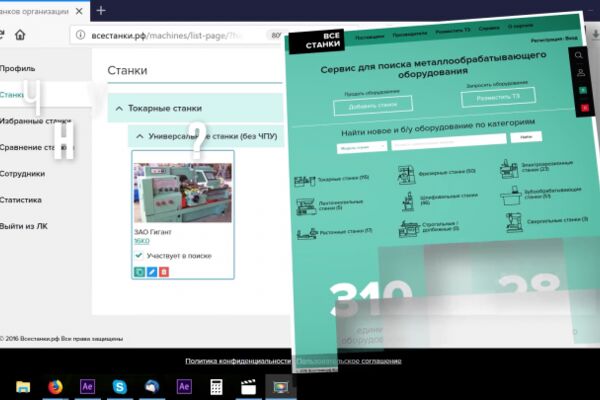Click the blue edit pencil on the machine card
The width and height of the screenshot is (600, 400).
tap(152, 272)
